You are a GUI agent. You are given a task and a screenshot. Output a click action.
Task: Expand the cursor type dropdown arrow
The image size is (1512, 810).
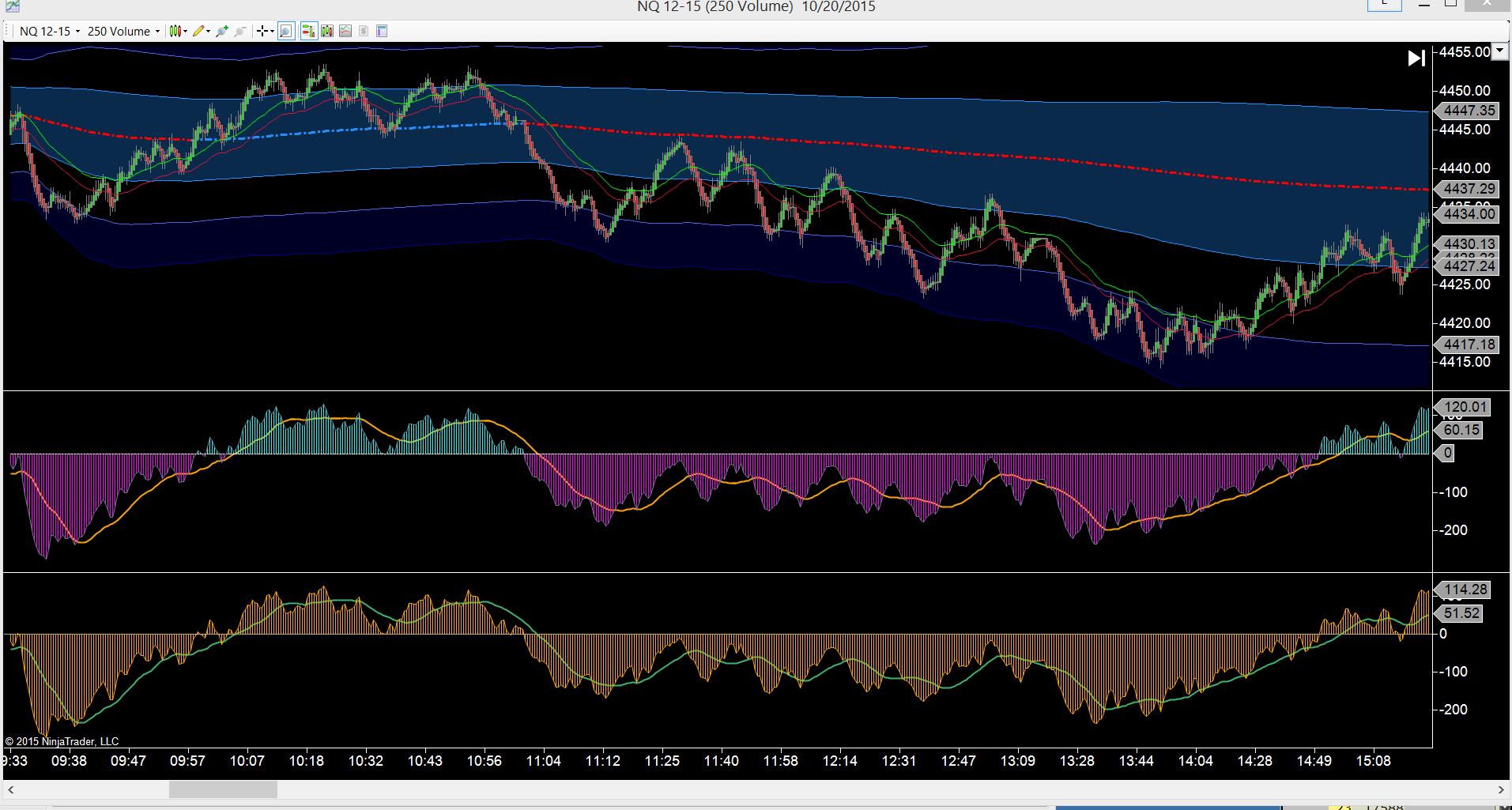click(272, 32)
